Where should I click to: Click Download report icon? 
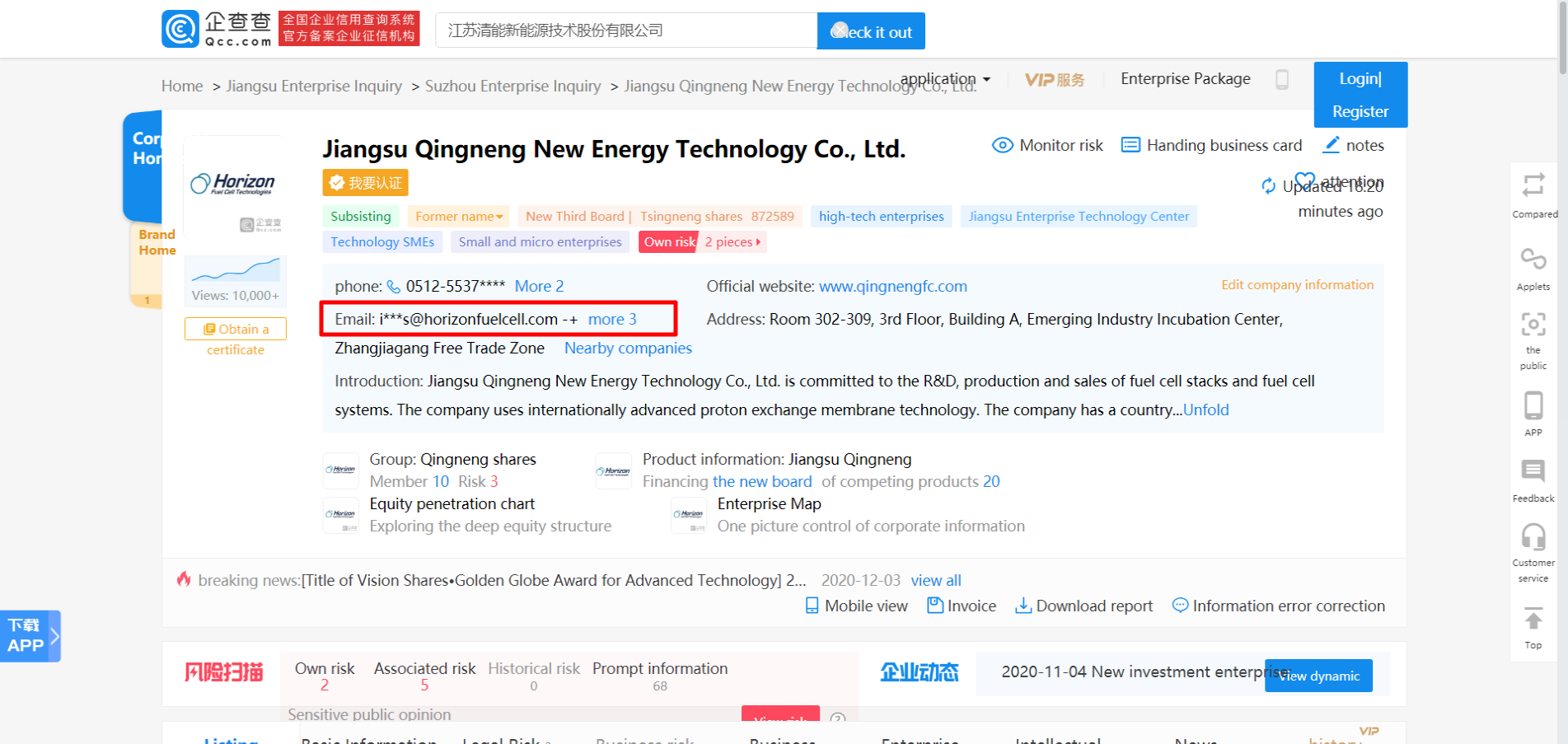1023,606
